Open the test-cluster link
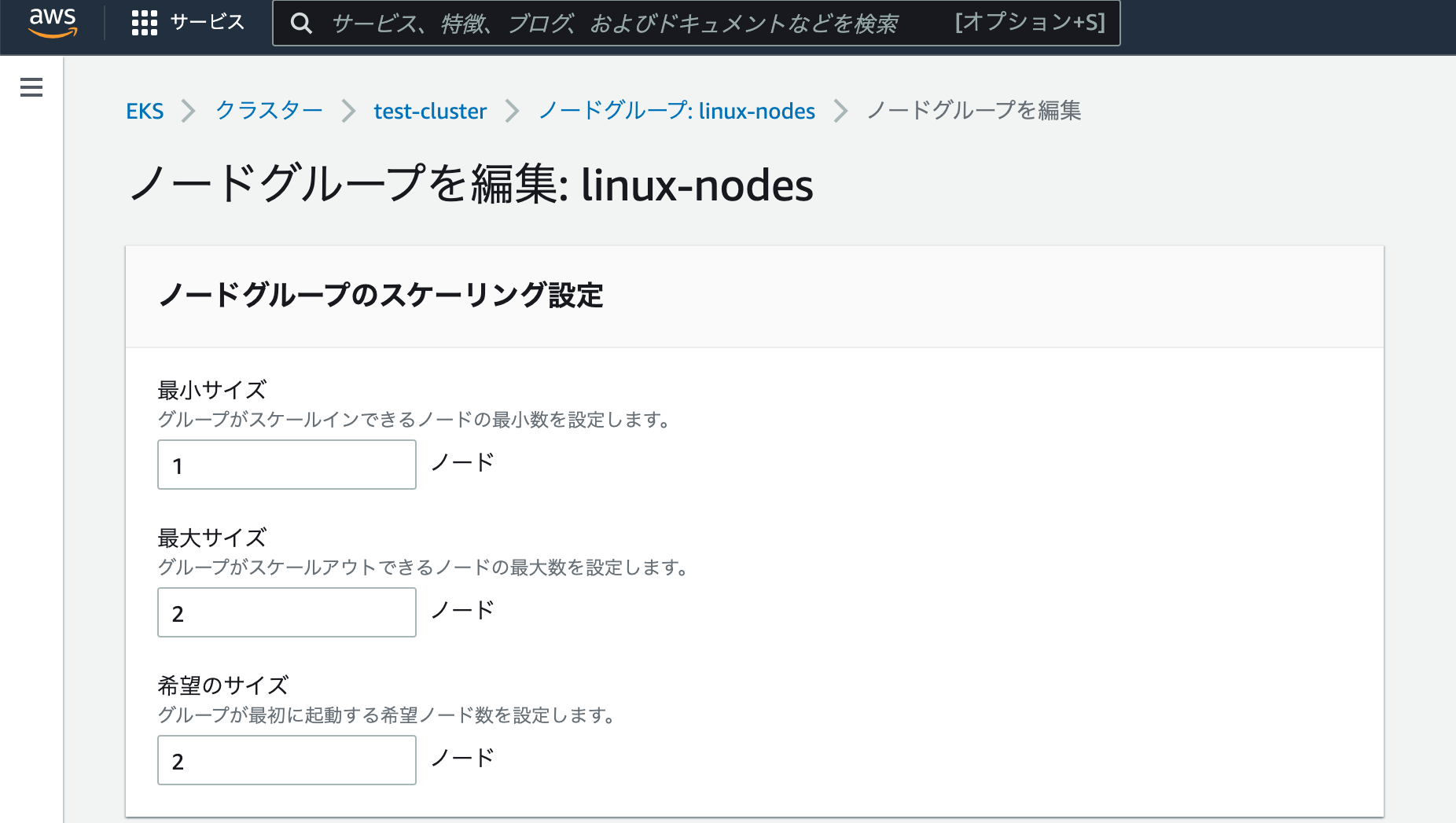The image size is (1456, 823). coord(430,111)
